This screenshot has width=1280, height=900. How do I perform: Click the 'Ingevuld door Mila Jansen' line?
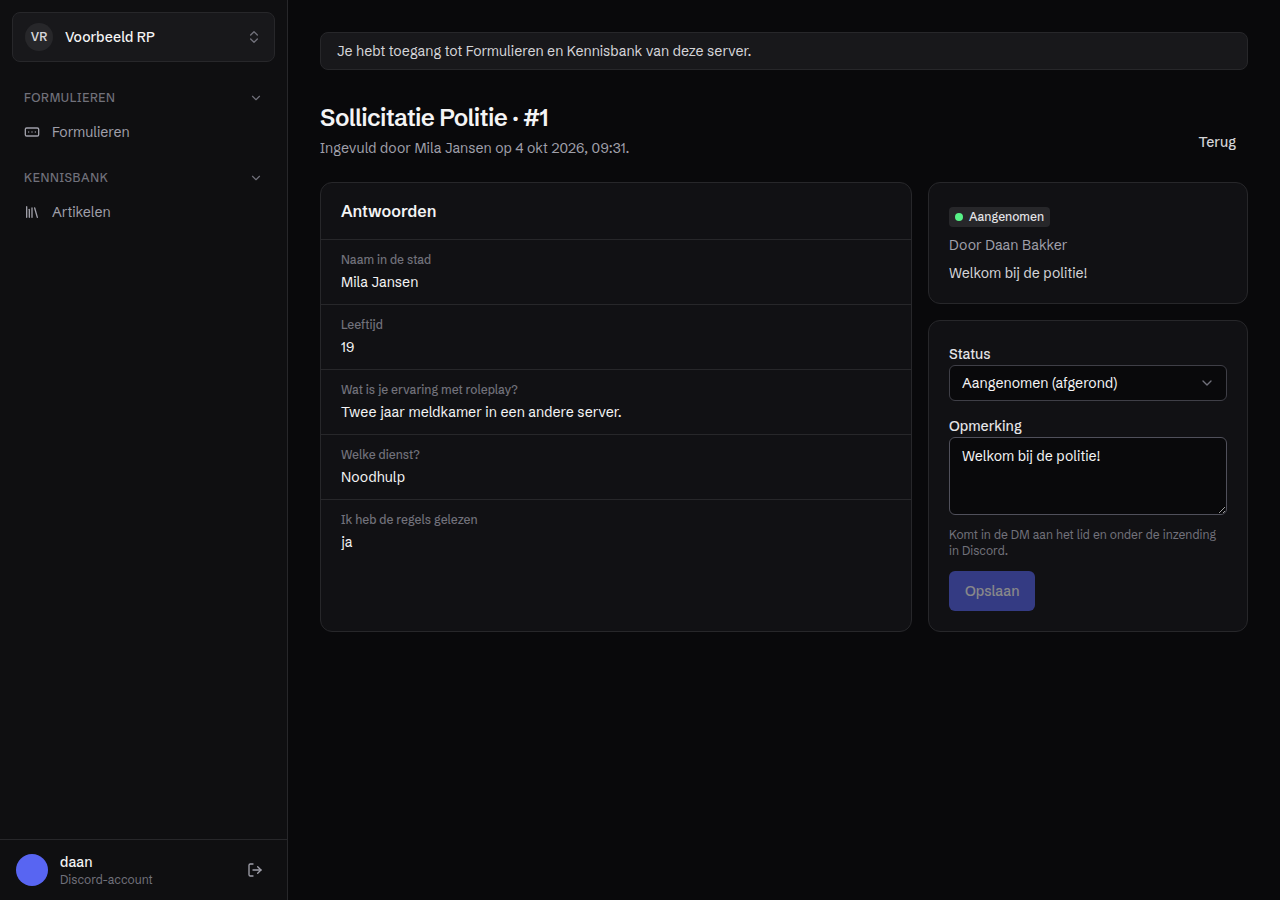pos(474,148)
